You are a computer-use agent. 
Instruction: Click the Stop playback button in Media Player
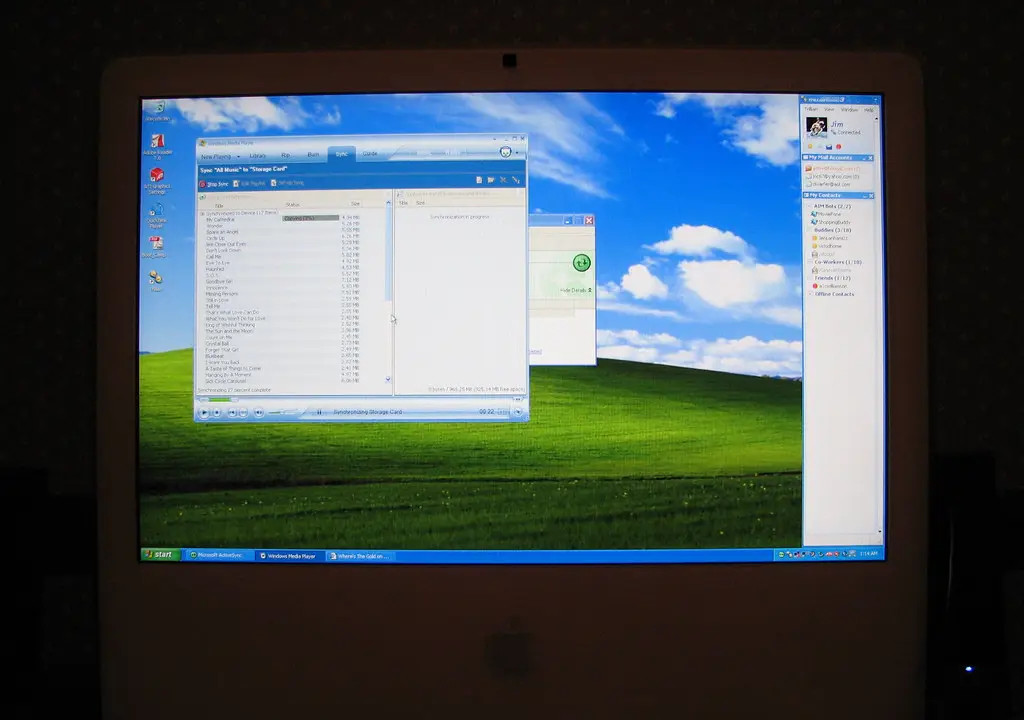217,412
